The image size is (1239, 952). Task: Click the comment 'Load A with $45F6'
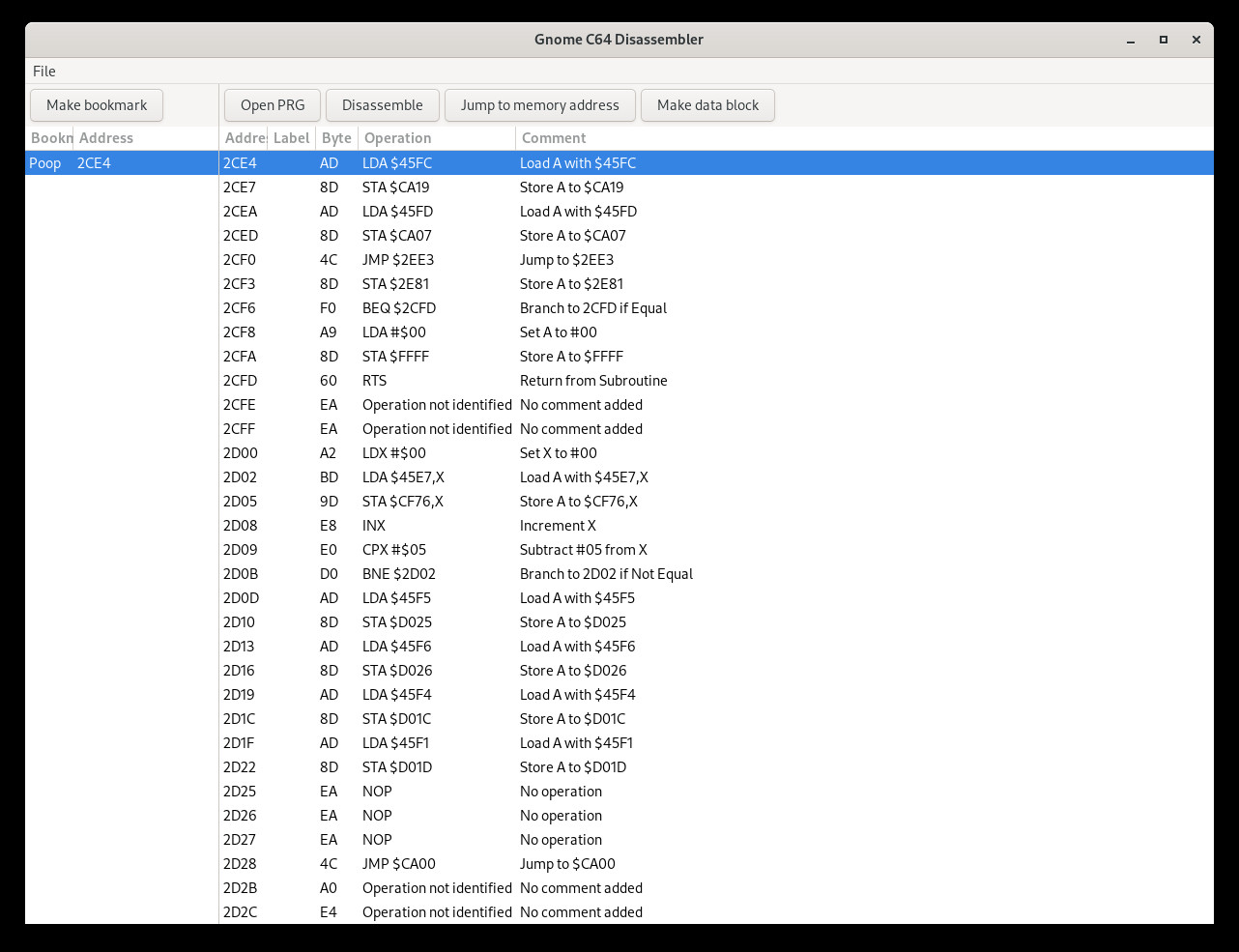click(x=578, y=647)
